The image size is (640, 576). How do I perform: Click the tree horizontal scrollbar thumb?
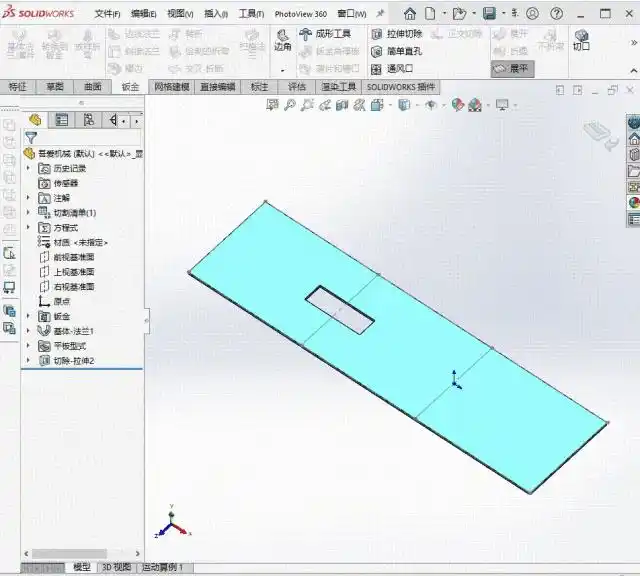[x=69, y=554]
